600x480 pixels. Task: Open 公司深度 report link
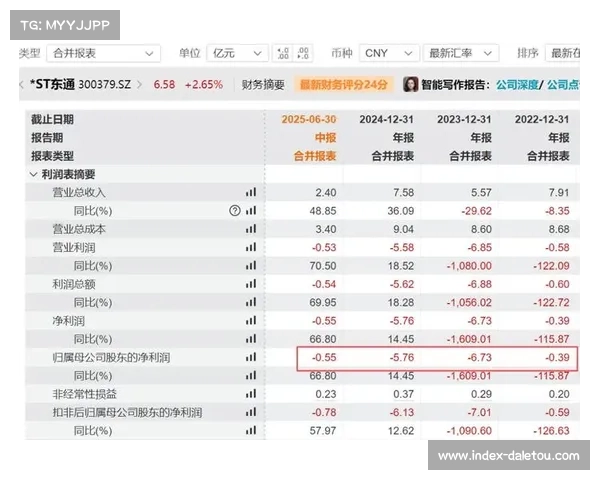click(517, 85)
